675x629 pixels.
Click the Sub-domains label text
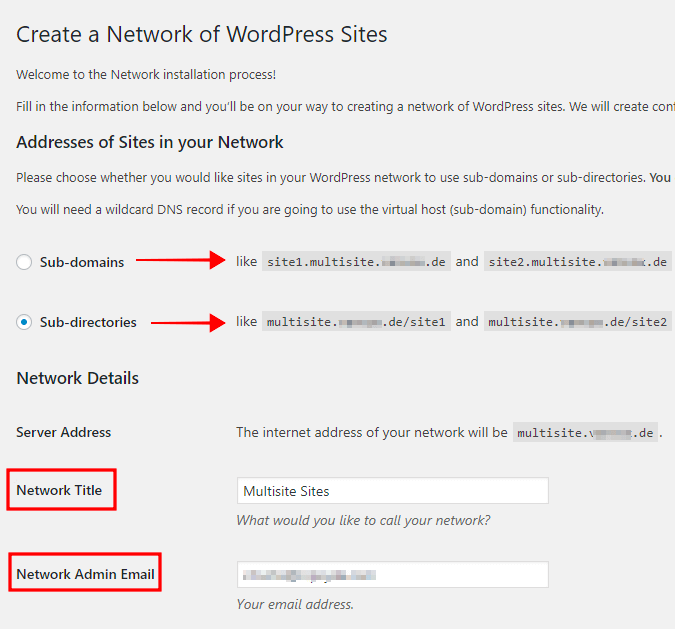[x=82, y=262]
